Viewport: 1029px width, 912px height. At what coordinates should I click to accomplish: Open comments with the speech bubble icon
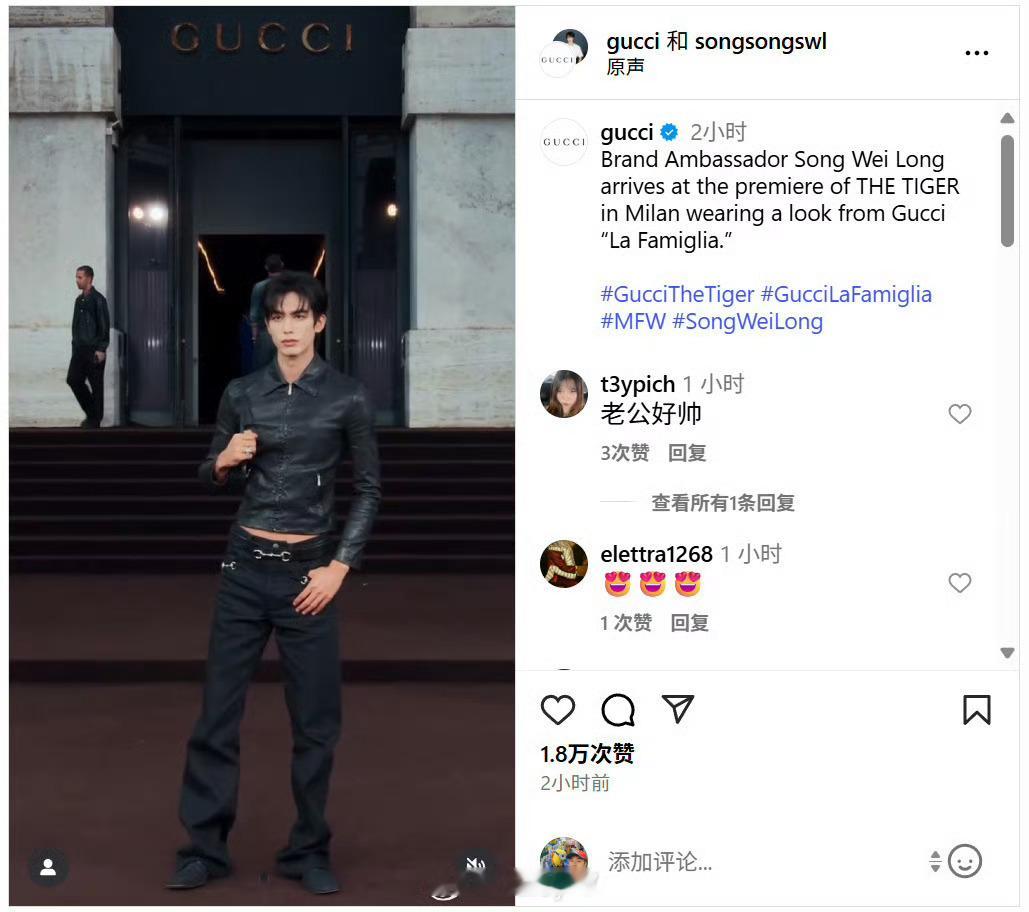coord(618,709)
